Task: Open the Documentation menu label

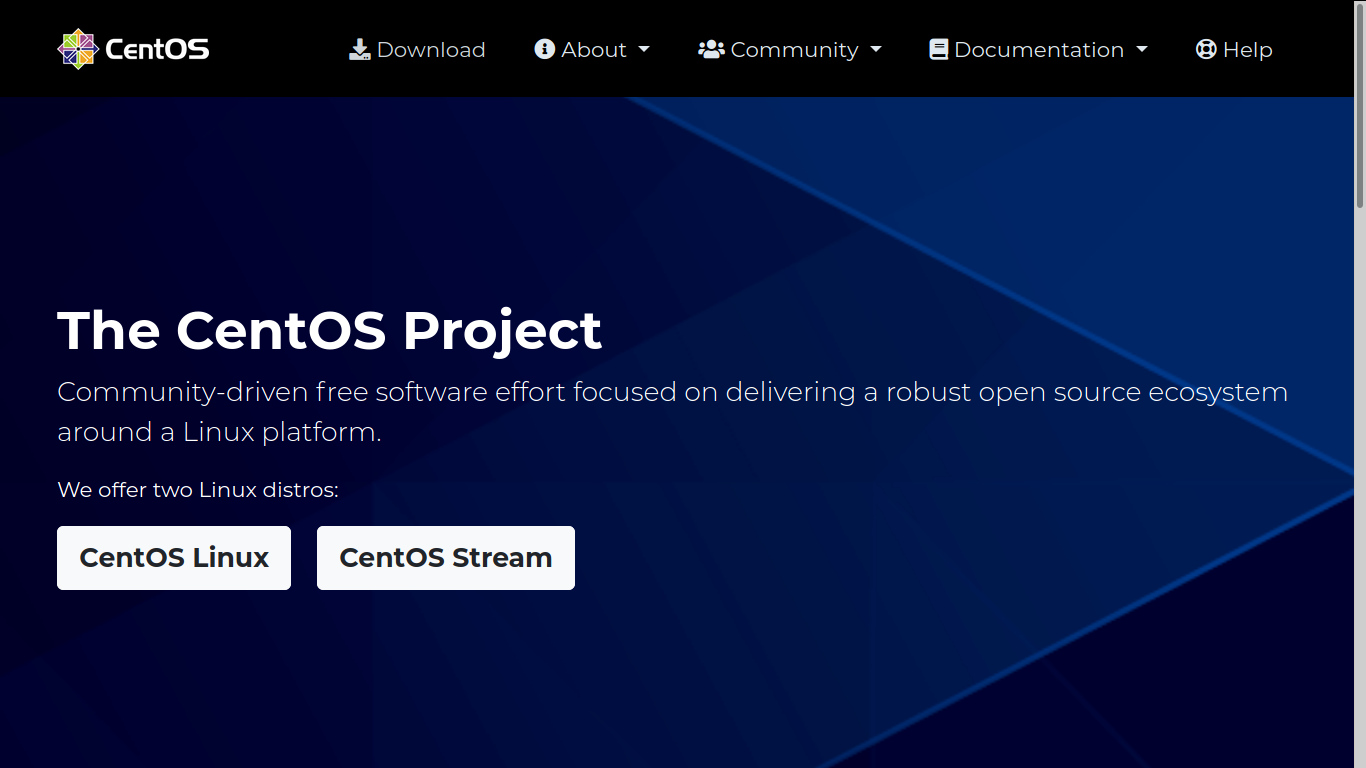Action: (x=1039, y=50)
